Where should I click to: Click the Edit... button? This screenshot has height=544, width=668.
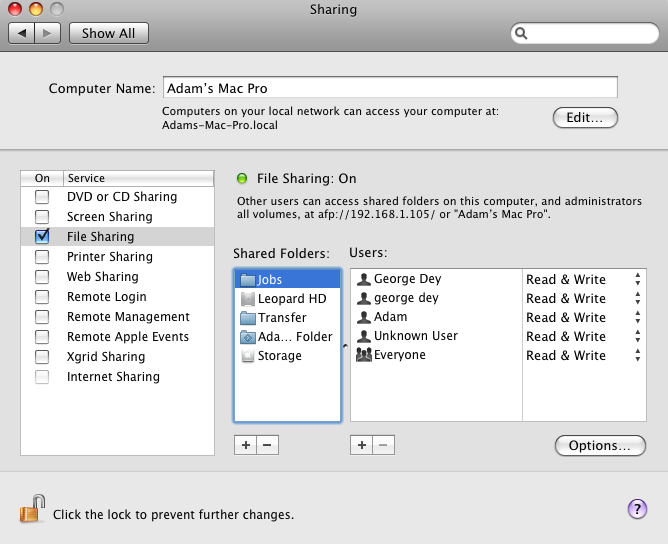(585, 118)
